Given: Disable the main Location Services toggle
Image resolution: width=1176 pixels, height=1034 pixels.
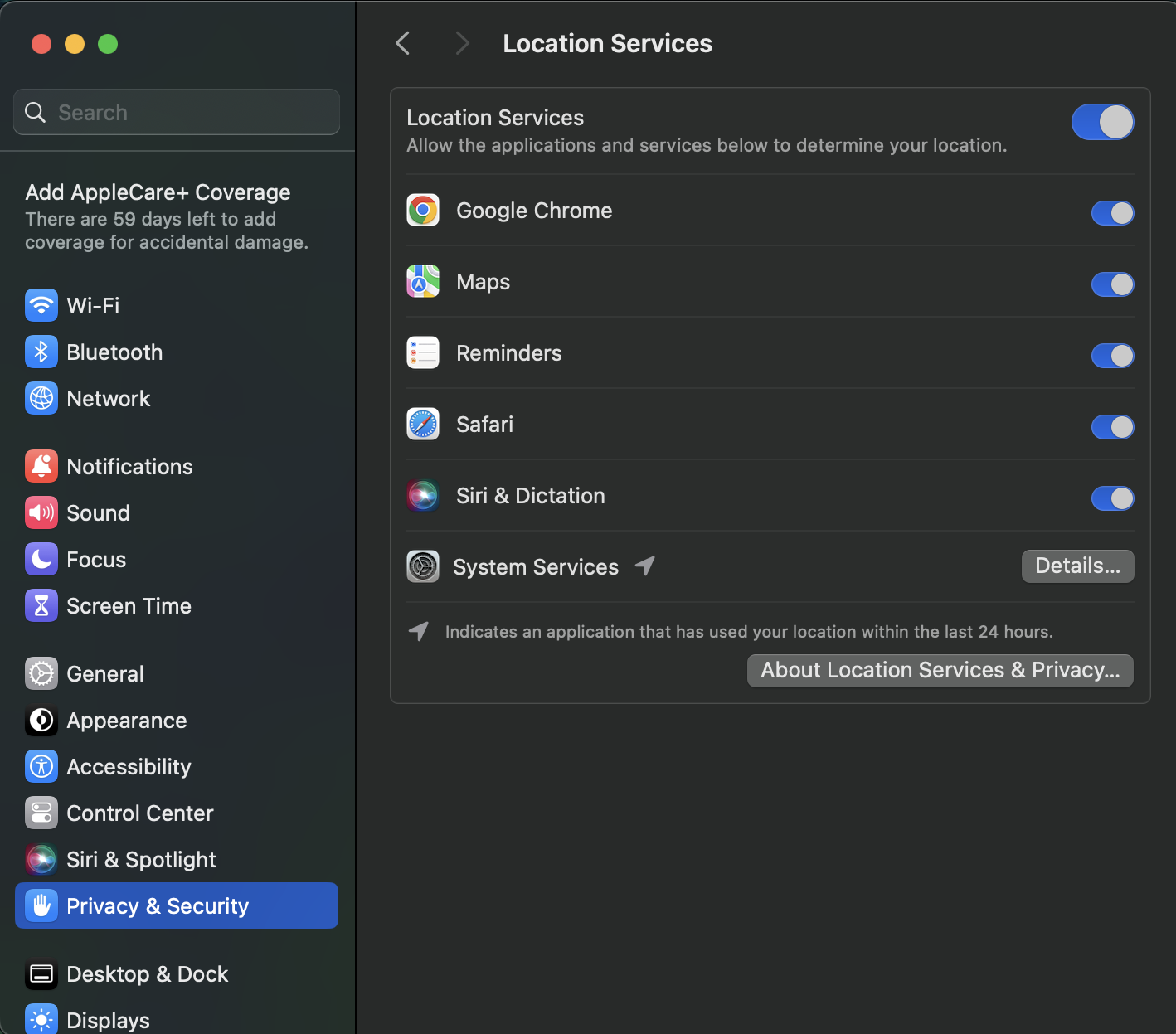Looking at the screenshot, I should click(1102, 122).
